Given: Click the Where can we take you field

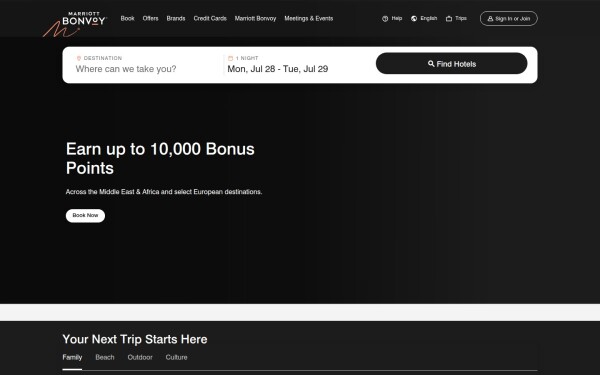Looking at the screenshot, I should (x=126, y=69).
